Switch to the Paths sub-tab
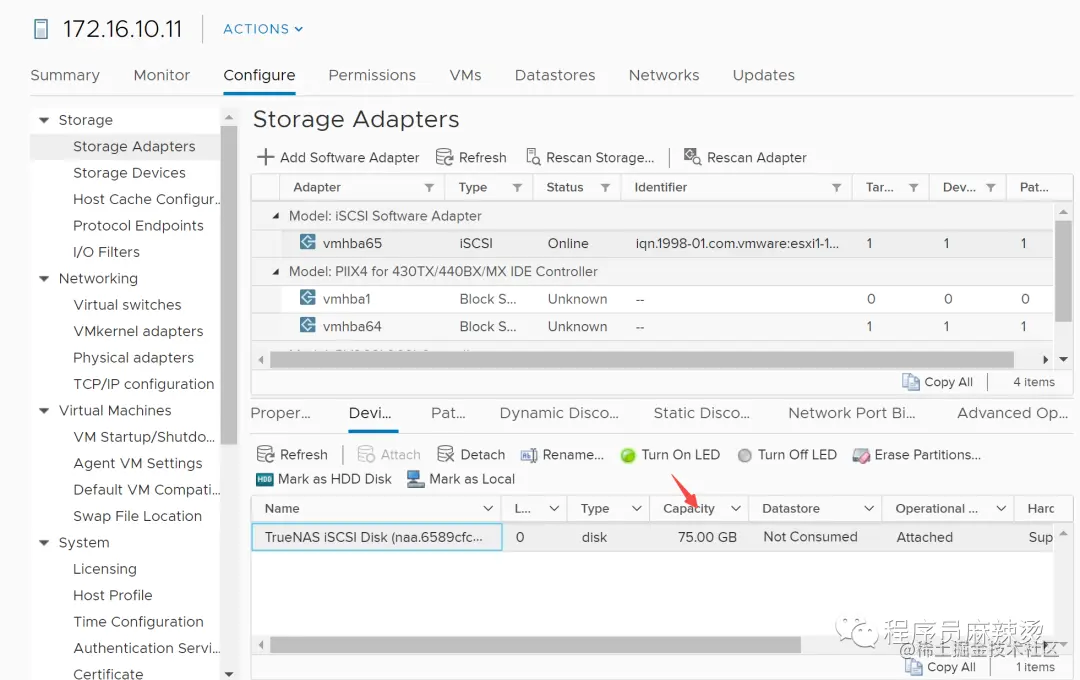 point(448,413)
